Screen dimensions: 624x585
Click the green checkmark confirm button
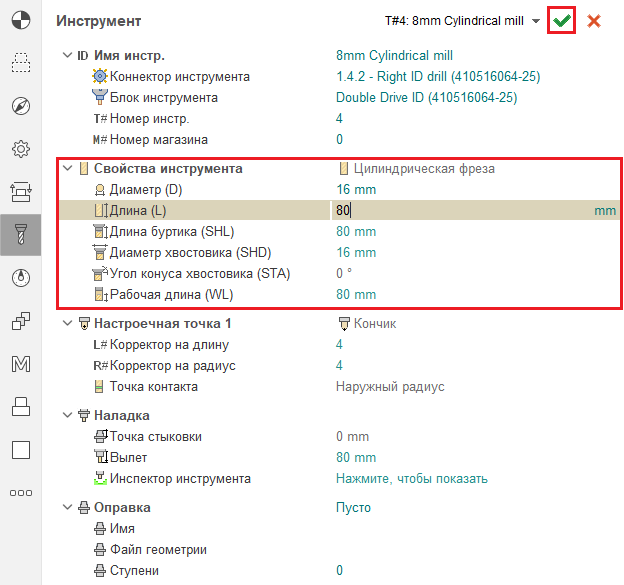pyautogui.click(x=561, y=21)
